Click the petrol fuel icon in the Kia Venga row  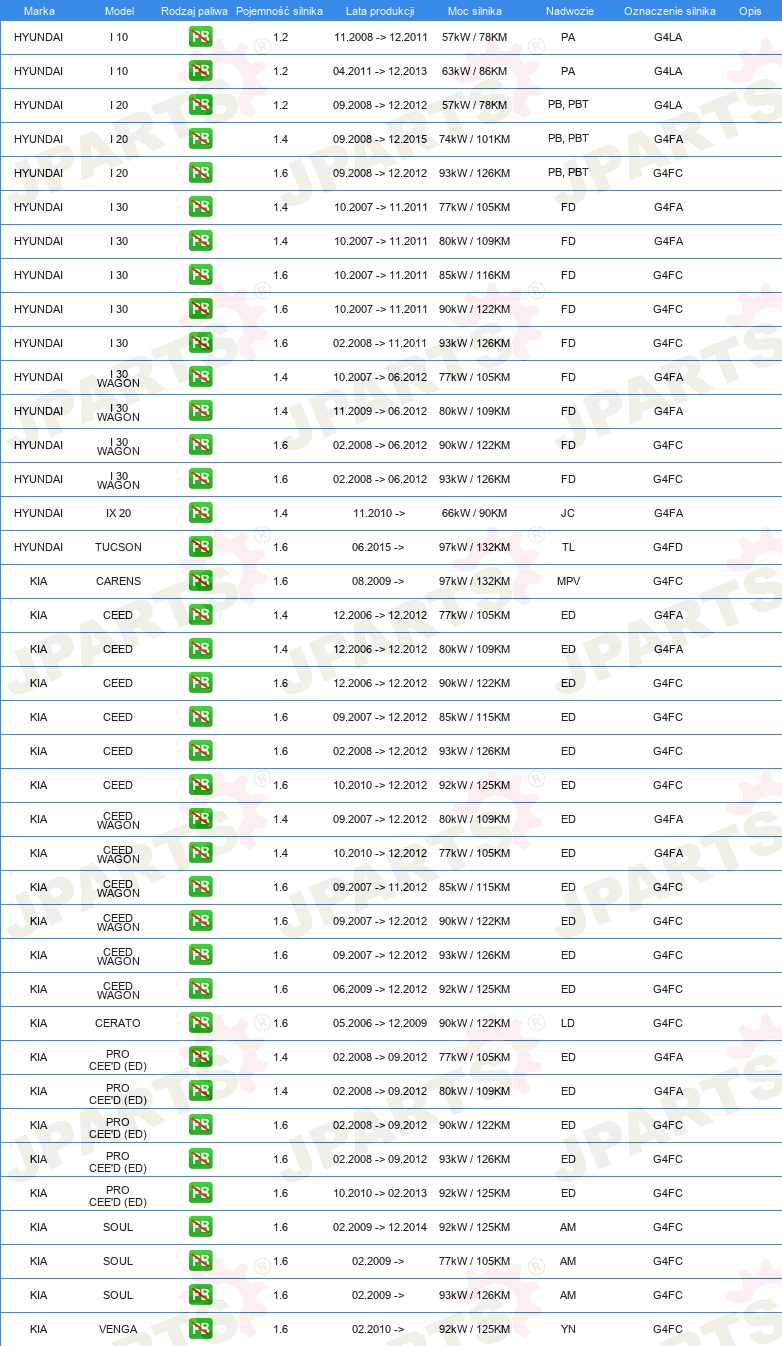[200, 1329]
